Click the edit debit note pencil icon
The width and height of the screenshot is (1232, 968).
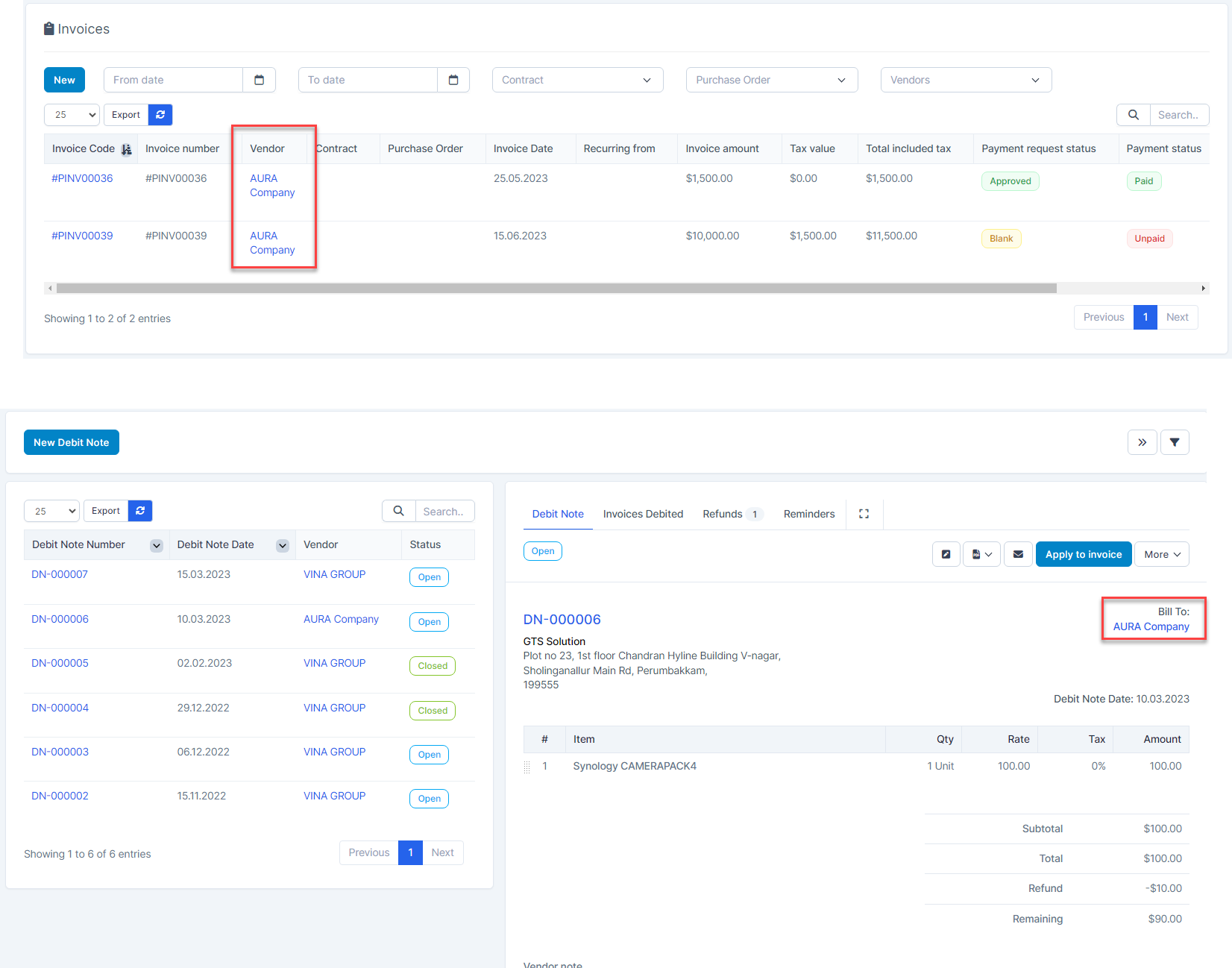[946, 554]
